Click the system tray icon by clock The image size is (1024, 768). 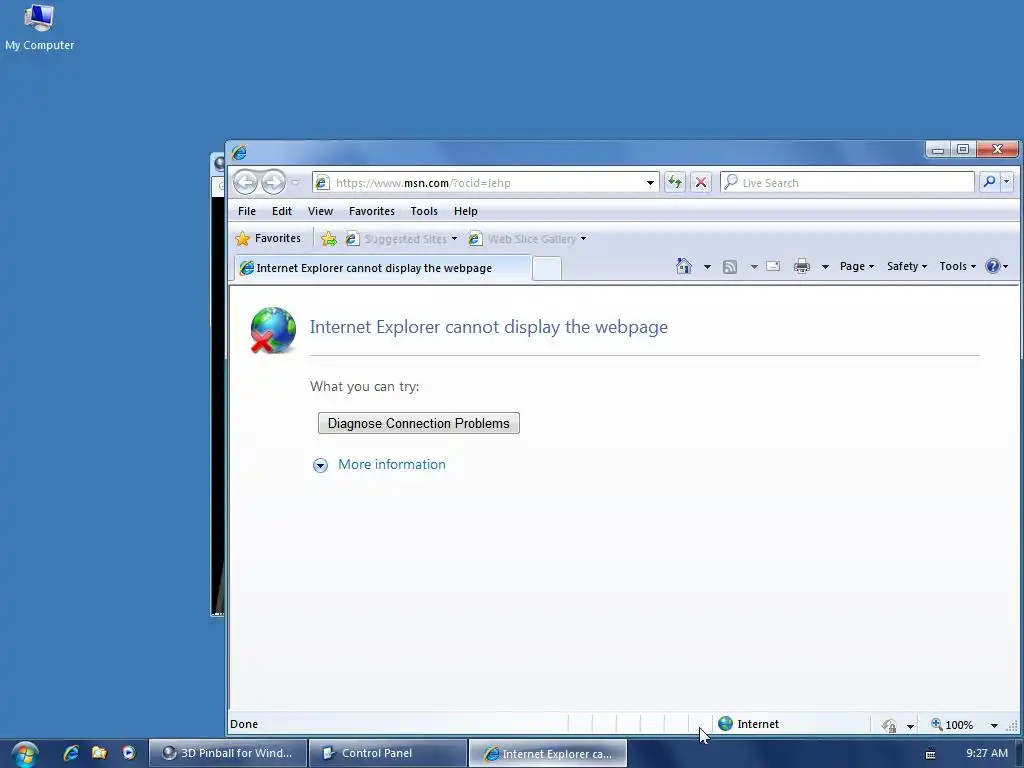(x=931, y=754)
